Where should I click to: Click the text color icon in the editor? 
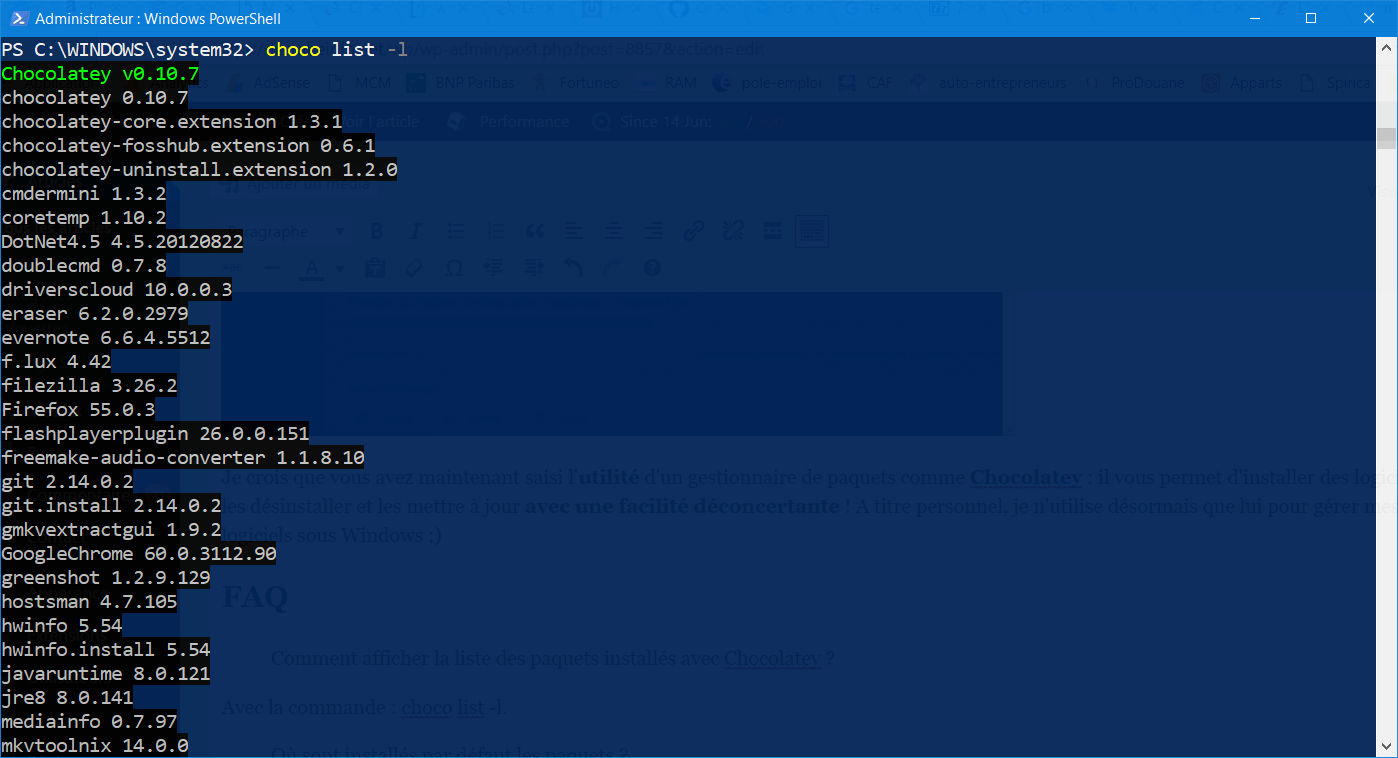311,268
